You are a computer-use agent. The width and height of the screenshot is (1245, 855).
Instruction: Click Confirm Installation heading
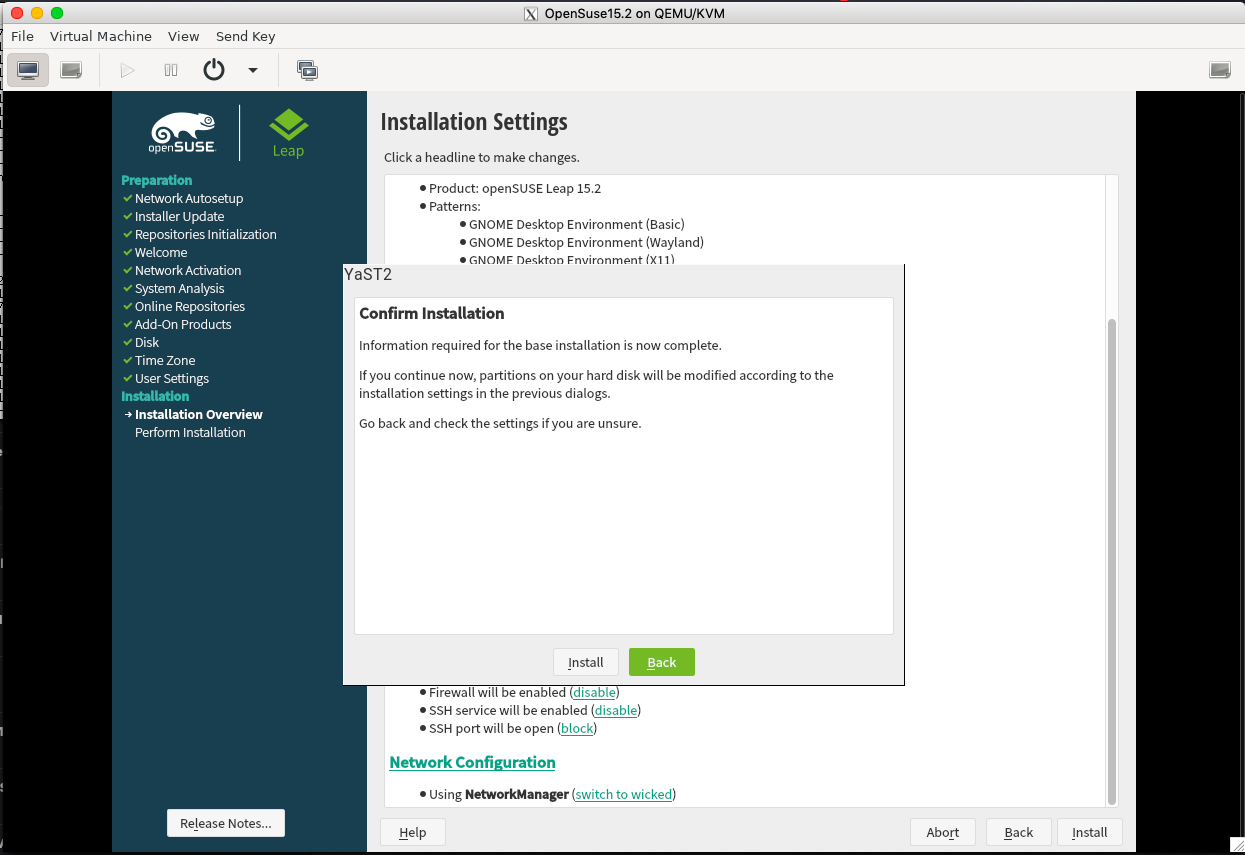point(432,313)
